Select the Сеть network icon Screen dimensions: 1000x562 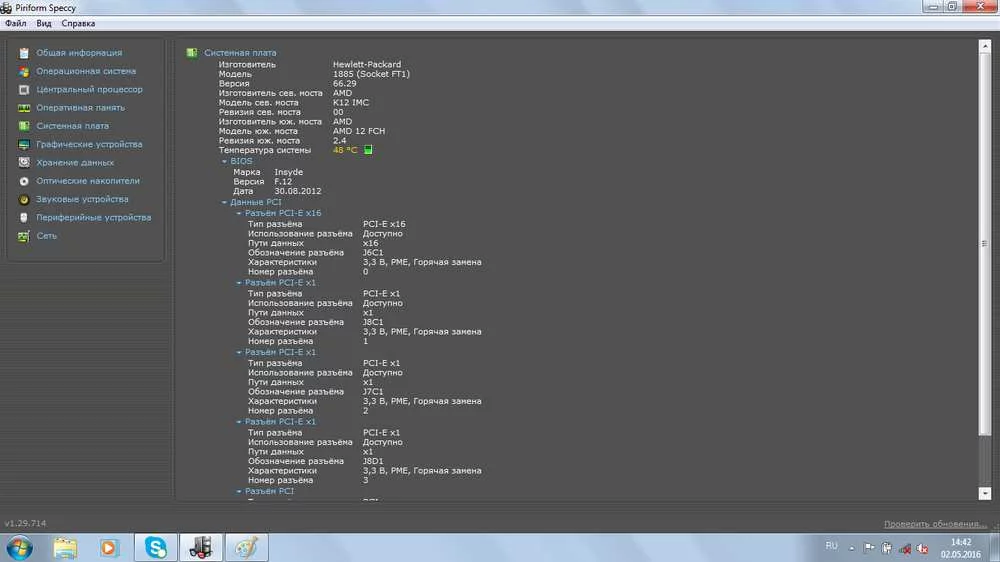pos(24,236)
